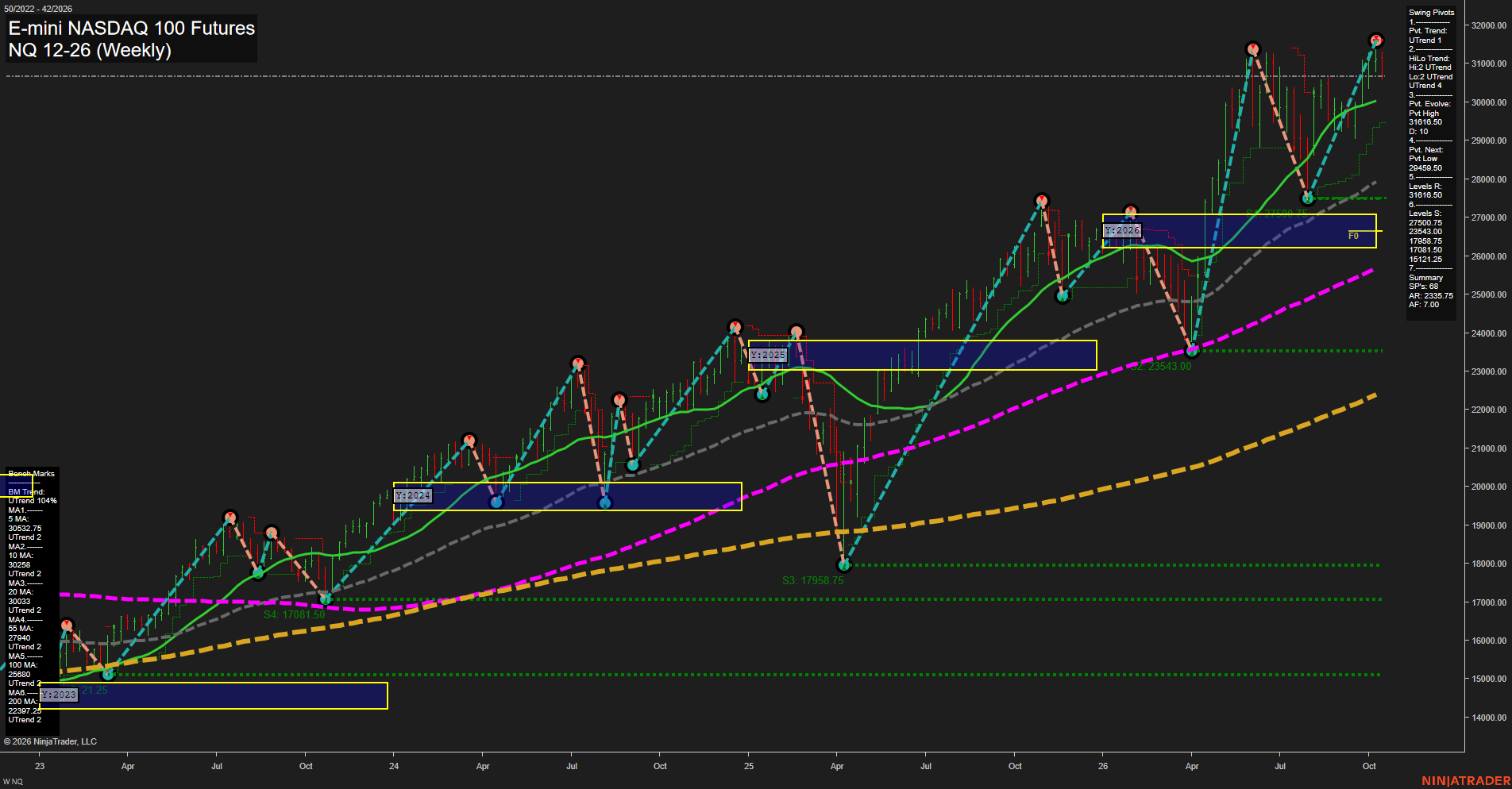Screen dimensions: 1512x789
Task: Click the 5 MA value 30532.75
Action: [25, 528]
